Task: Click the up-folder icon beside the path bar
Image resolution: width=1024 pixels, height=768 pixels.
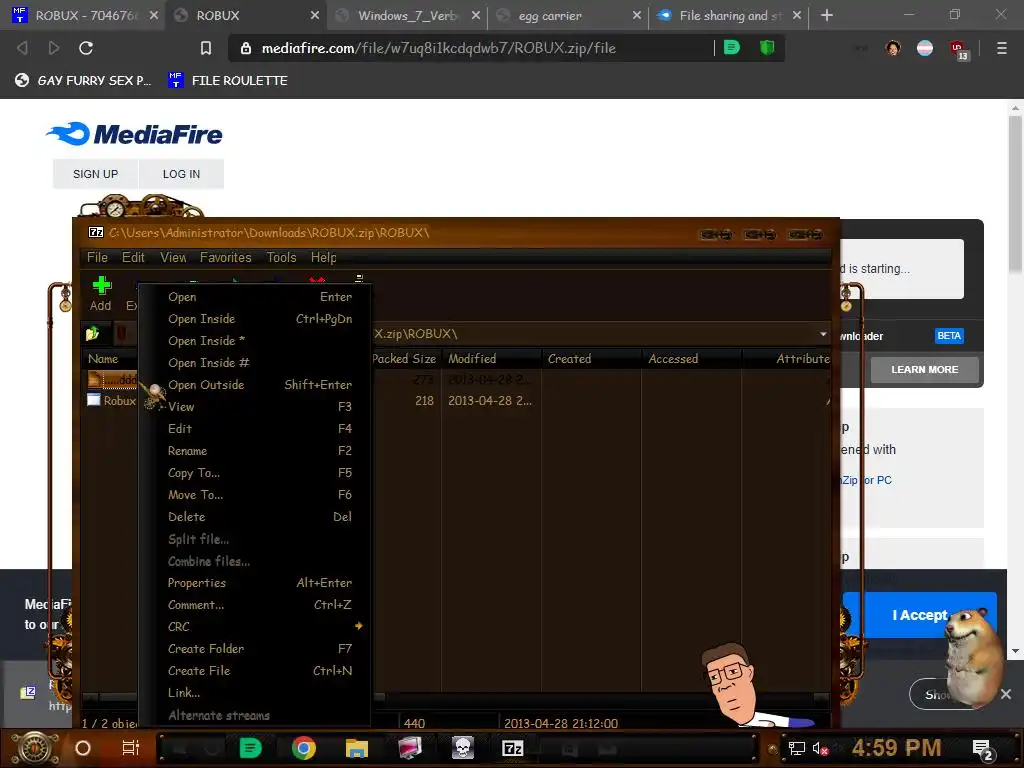Action: [92, 334]
